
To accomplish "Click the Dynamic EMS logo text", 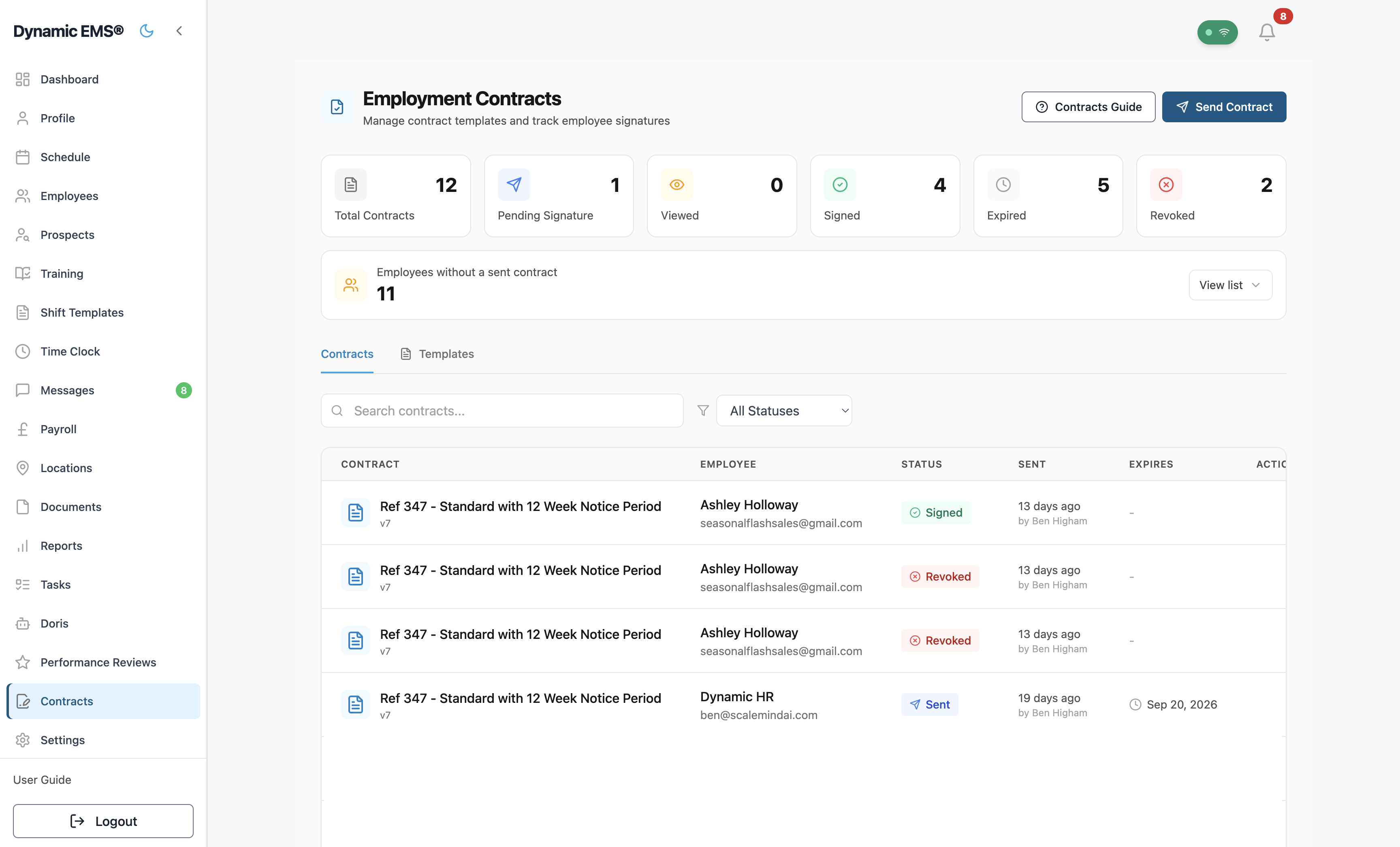I will 68,31.
